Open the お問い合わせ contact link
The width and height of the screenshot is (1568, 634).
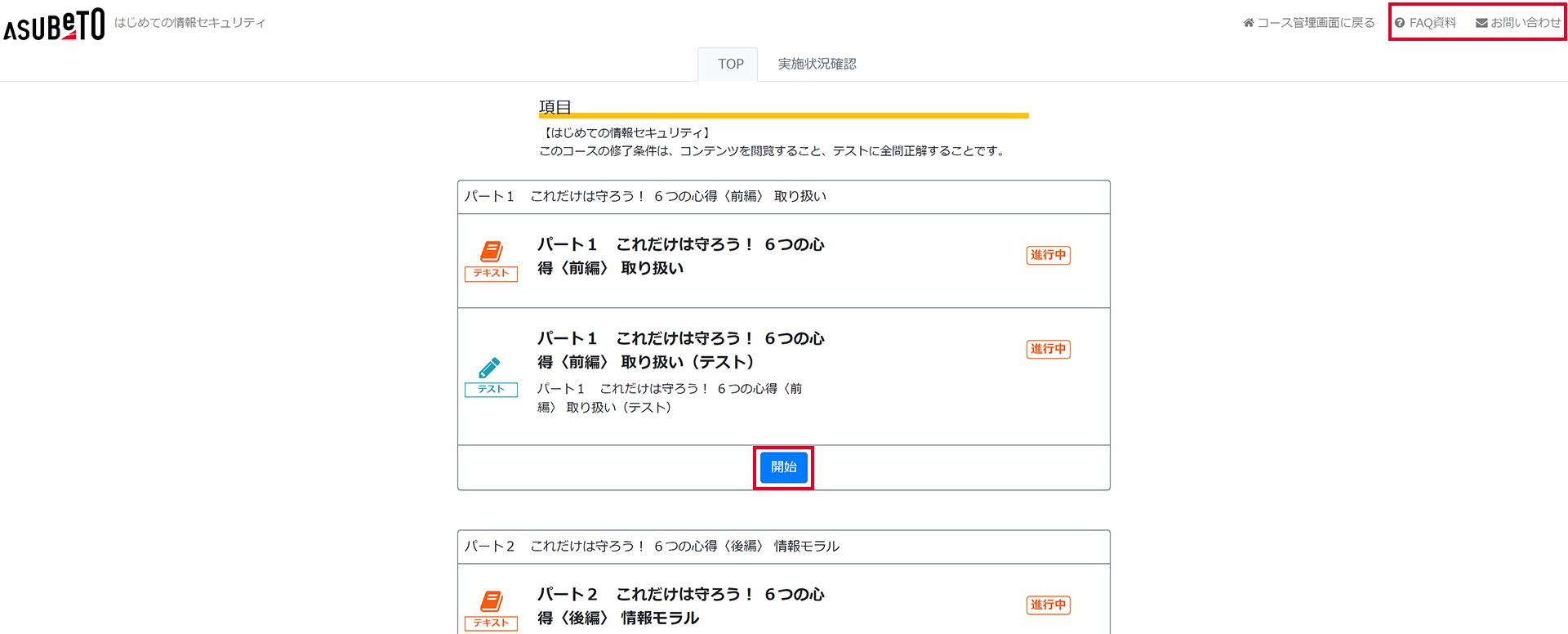(x=1526, y=23)
